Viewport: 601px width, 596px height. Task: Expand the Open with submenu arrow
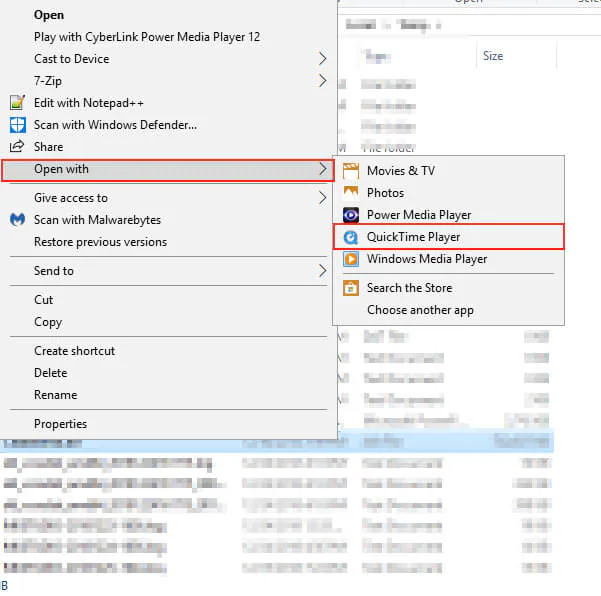pyautogui.click(x=323, y=169)
